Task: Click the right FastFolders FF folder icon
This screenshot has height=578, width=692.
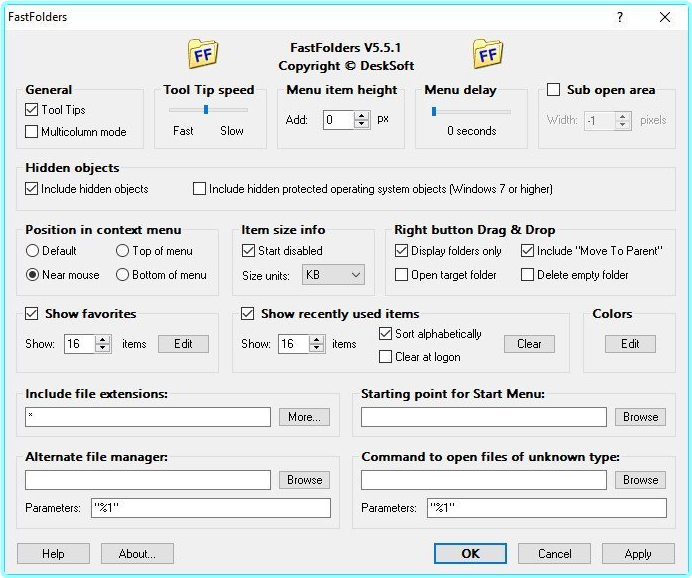Action: pyautogui.click(x=487, y=54)
